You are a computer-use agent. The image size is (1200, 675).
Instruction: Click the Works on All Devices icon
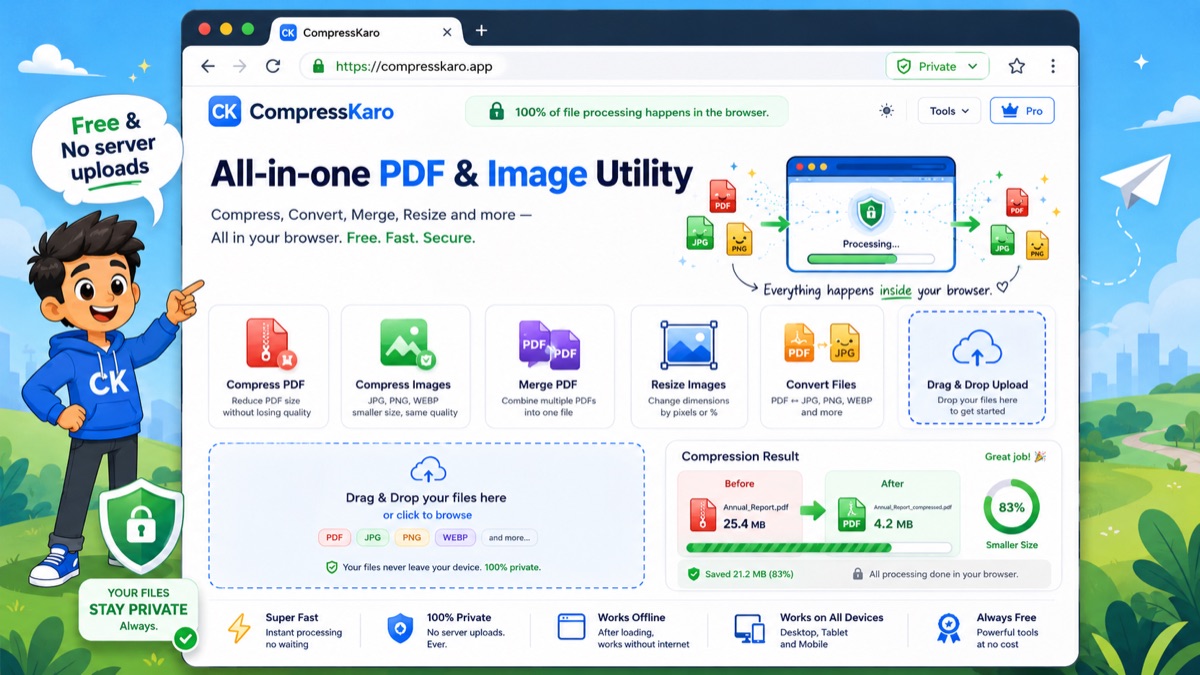click(749, 628)
